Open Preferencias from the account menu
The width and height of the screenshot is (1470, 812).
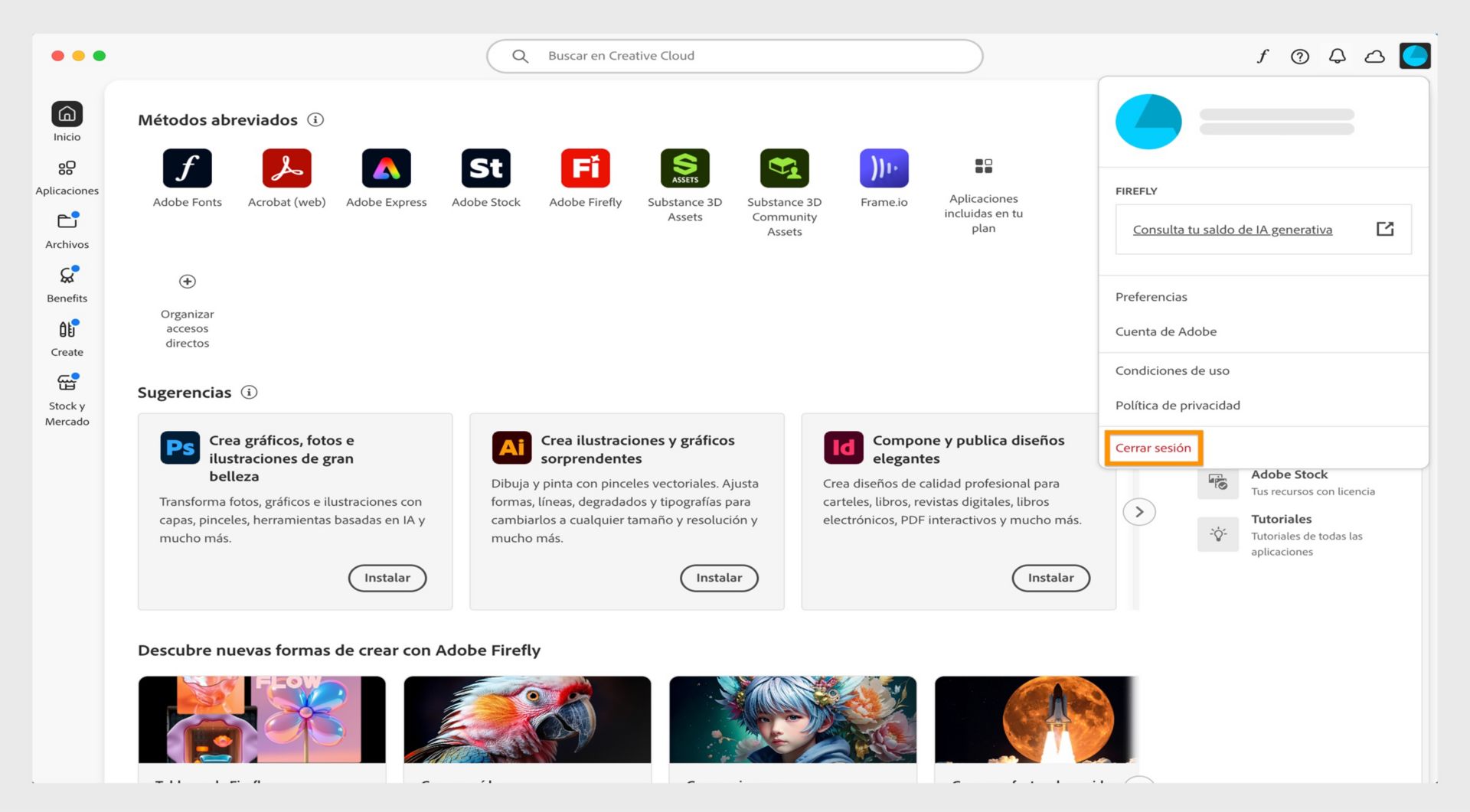tap(1151, 297)
